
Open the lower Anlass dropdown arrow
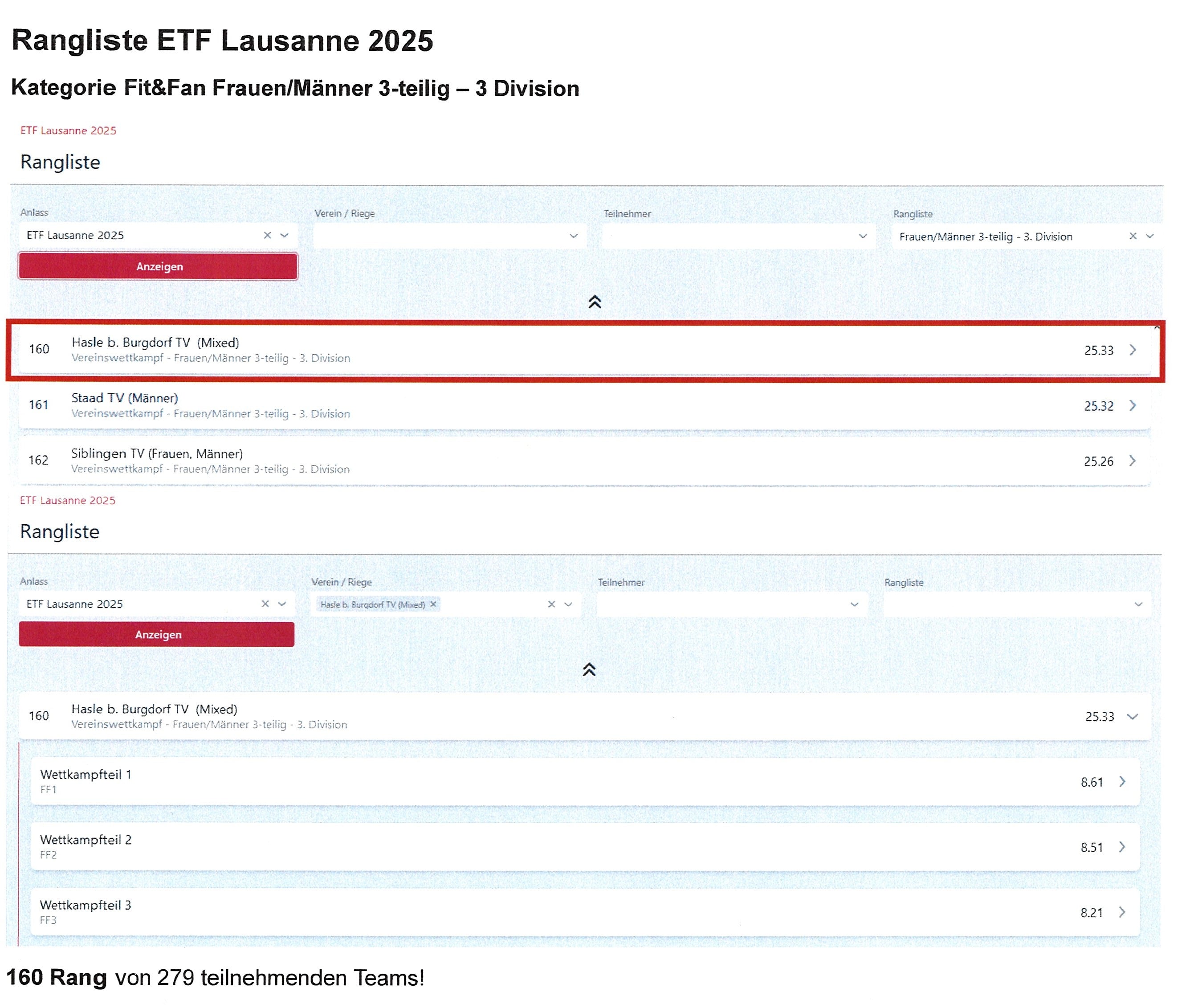(282, 604)
